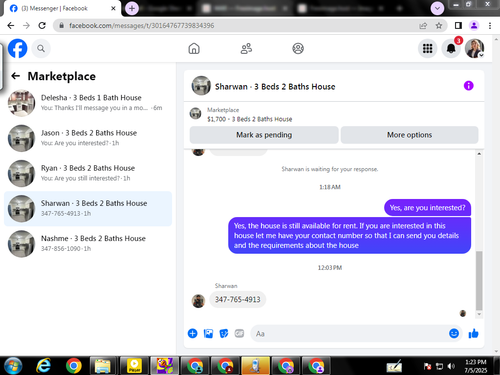Open the emoji picker smiley icon

(454, 333)
